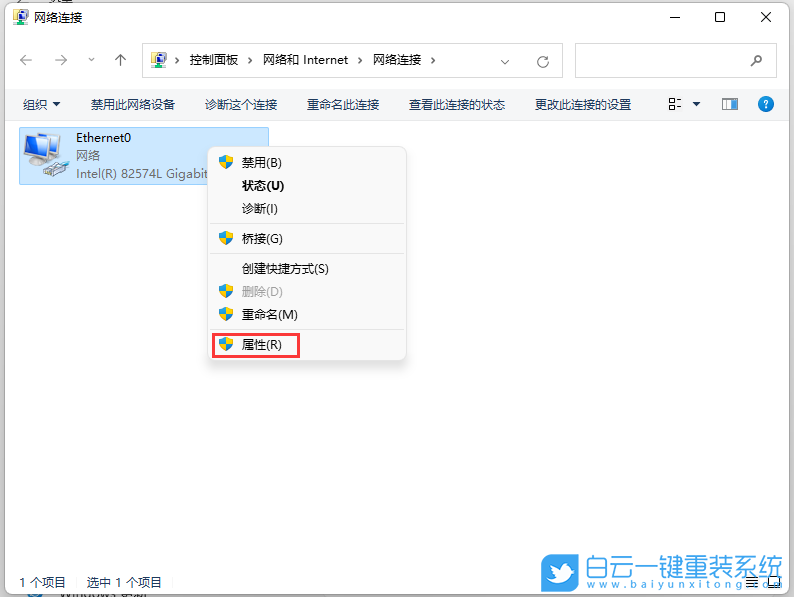Choose 创建快捷方式(S) in context menu

tap(307, 269)
